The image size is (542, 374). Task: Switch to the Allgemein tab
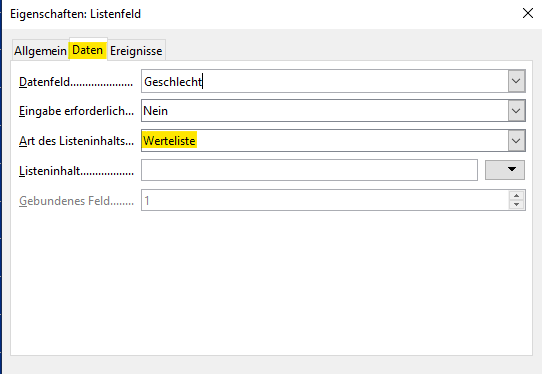tap(40, 51)
